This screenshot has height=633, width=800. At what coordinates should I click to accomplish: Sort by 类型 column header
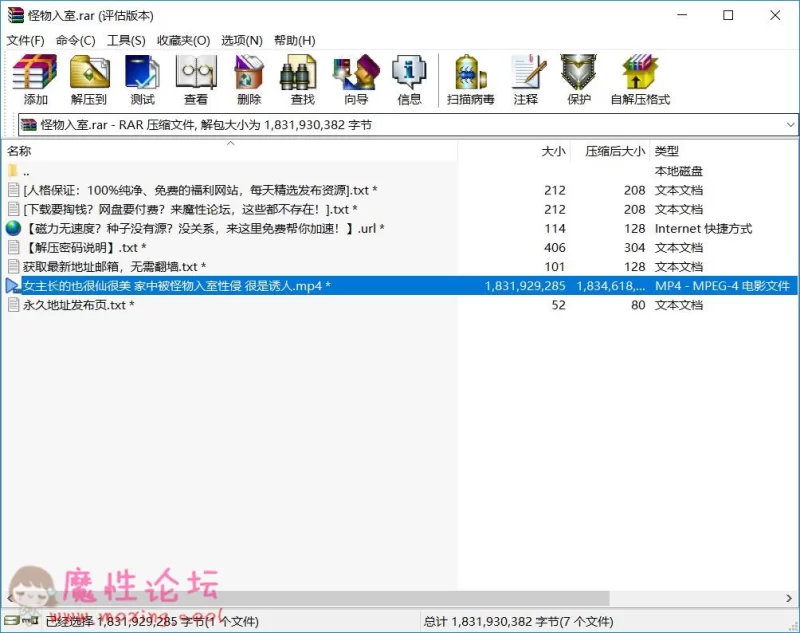724,151
